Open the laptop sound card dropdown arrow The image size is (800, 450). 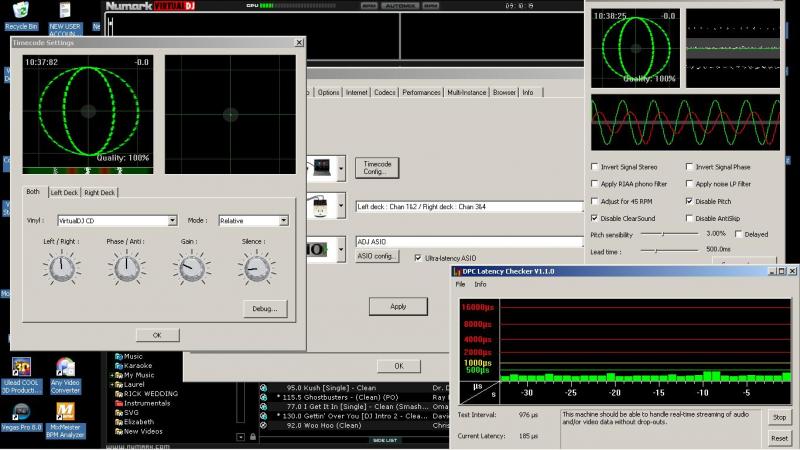341,168
